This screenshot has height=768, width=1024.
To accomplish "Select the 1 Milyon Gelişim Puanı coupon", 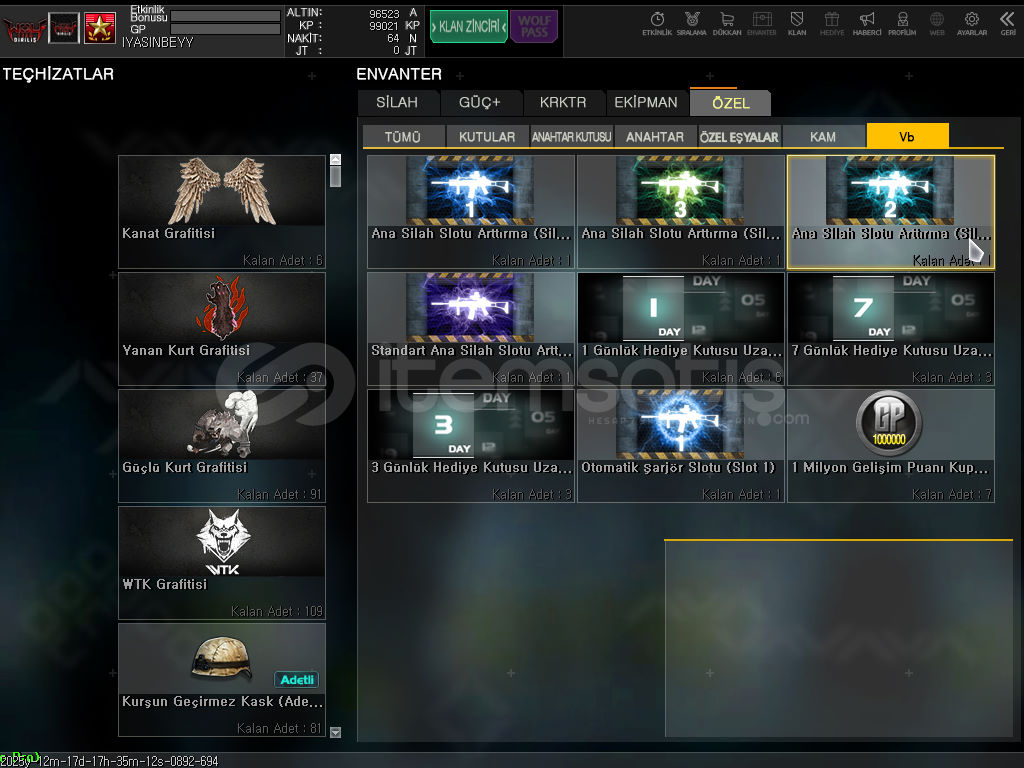I will (x=891, y=445).
